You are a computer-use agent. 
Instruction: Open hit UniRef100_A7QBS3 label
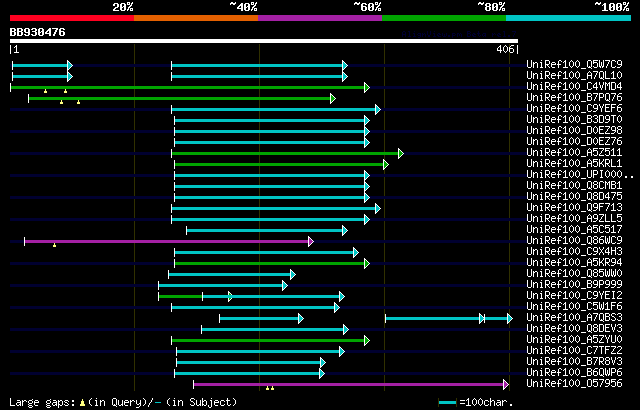(574, 317)
